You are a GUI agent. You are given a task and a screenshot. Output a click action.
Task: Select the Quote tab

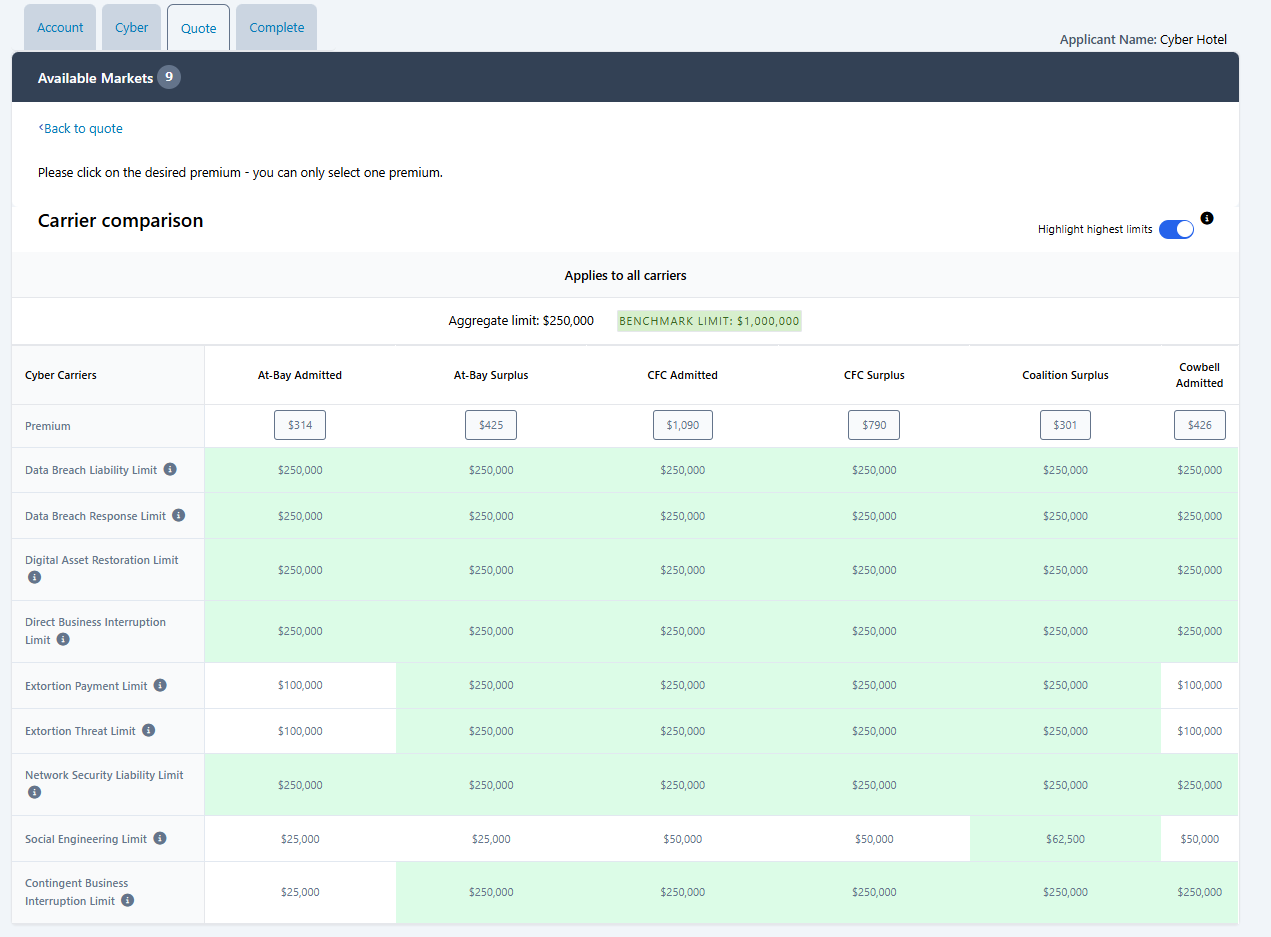click(x=198, y=28)
